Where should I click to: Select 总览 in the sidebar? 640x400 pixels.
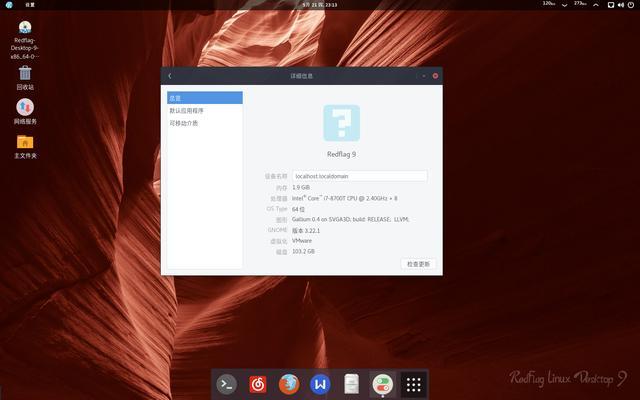(204, 98)
